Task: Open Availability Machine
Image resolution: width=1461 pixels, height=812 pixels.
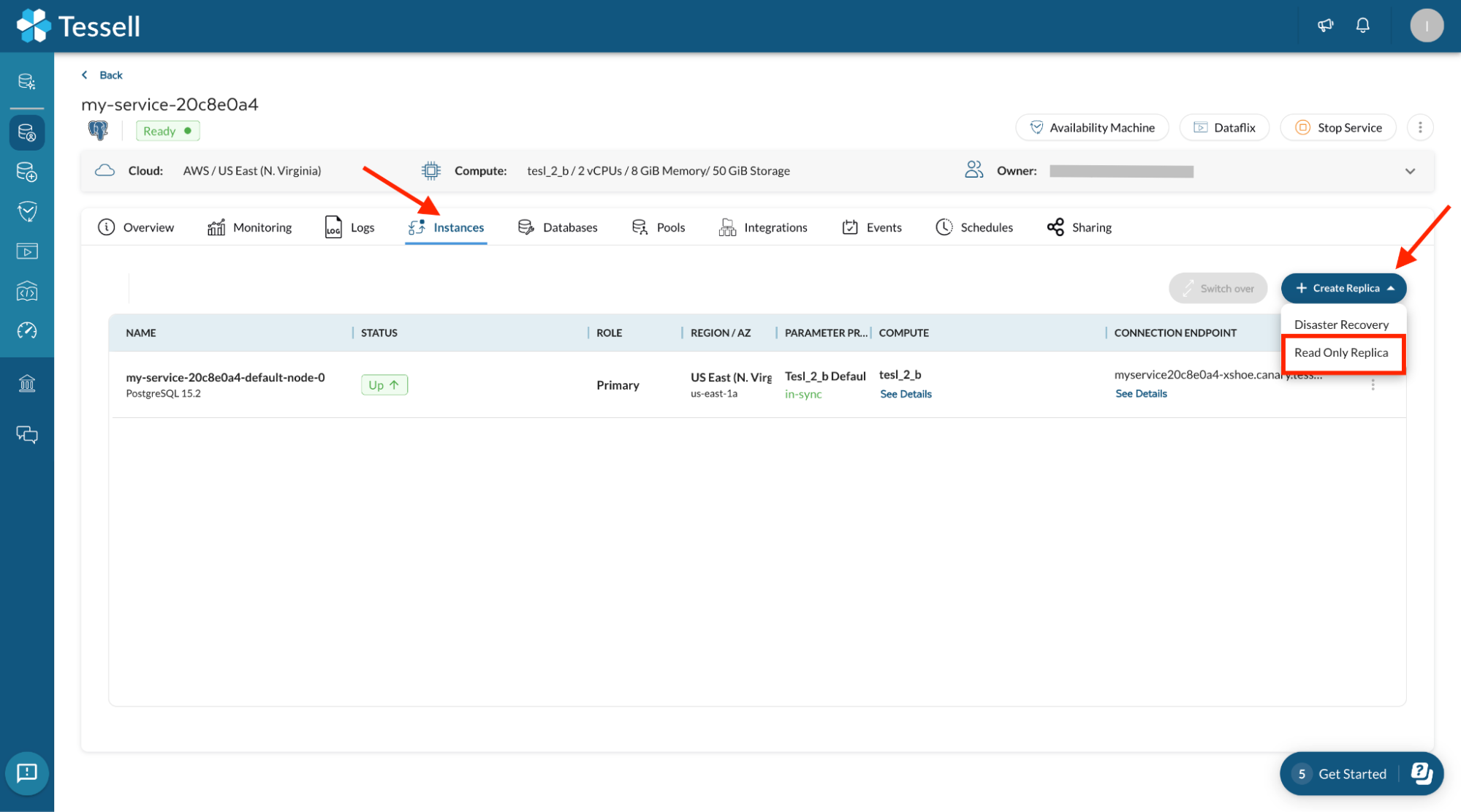Action: [1092, 127]
